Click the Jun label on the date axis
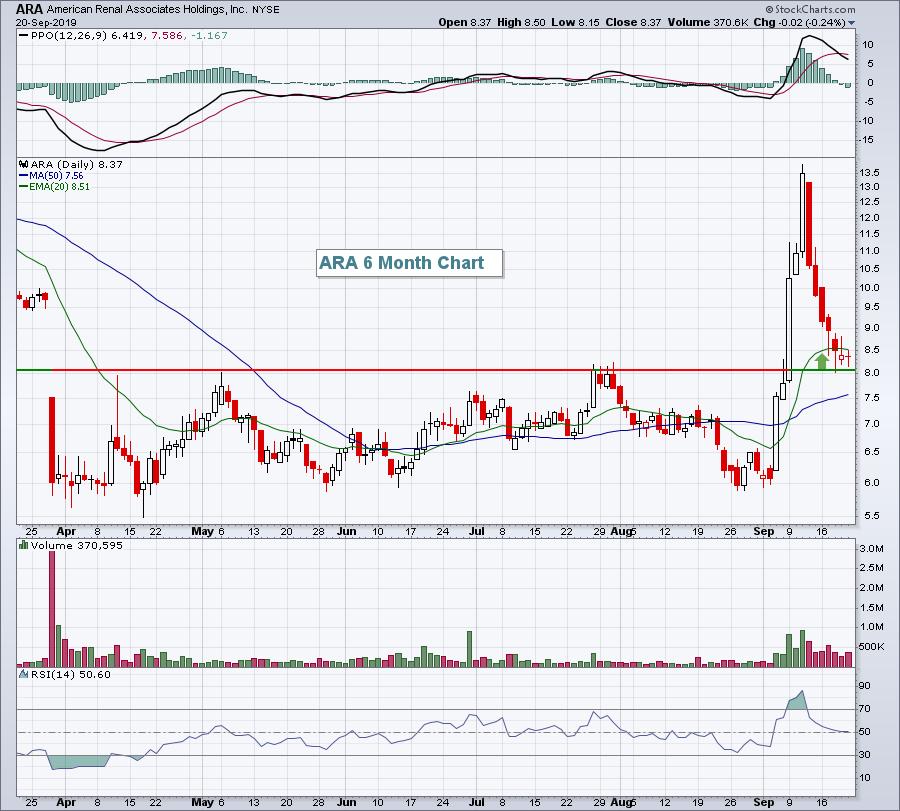This screenshot has height=811, width=900. [x=348, y=531]
